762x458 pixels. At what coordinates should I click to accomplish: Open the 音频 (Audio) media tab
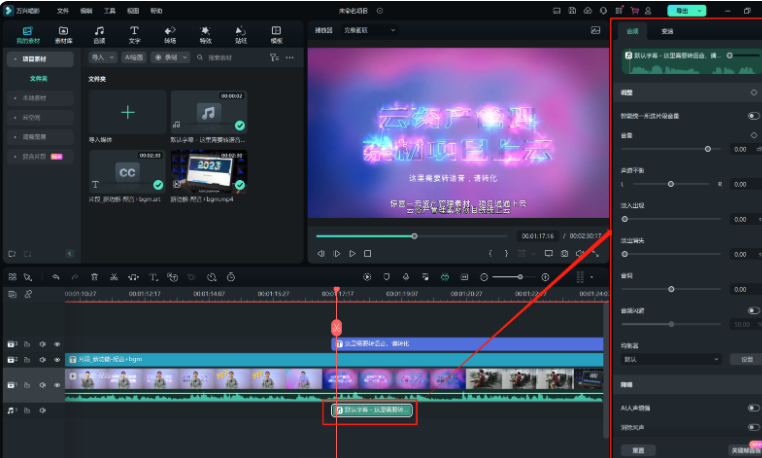(x=99, y=35)
